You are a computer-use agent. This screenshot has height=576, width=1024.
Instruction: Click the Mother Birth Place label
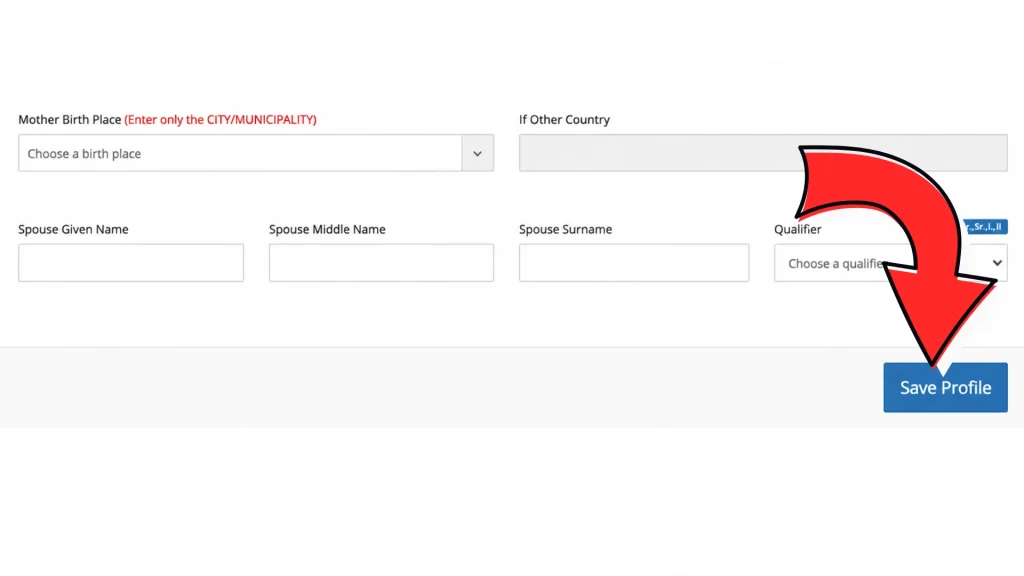(70, 120)
